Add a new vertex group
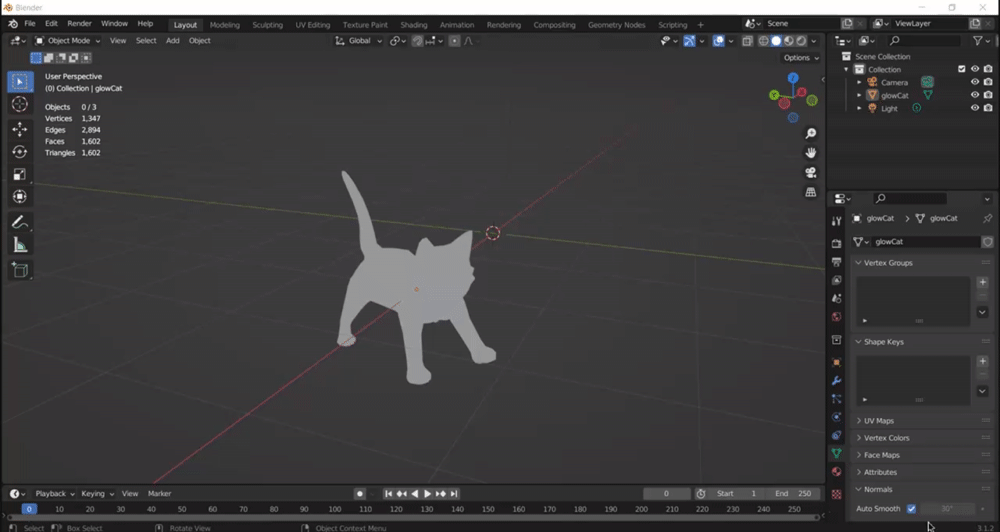 pos(983,282)
